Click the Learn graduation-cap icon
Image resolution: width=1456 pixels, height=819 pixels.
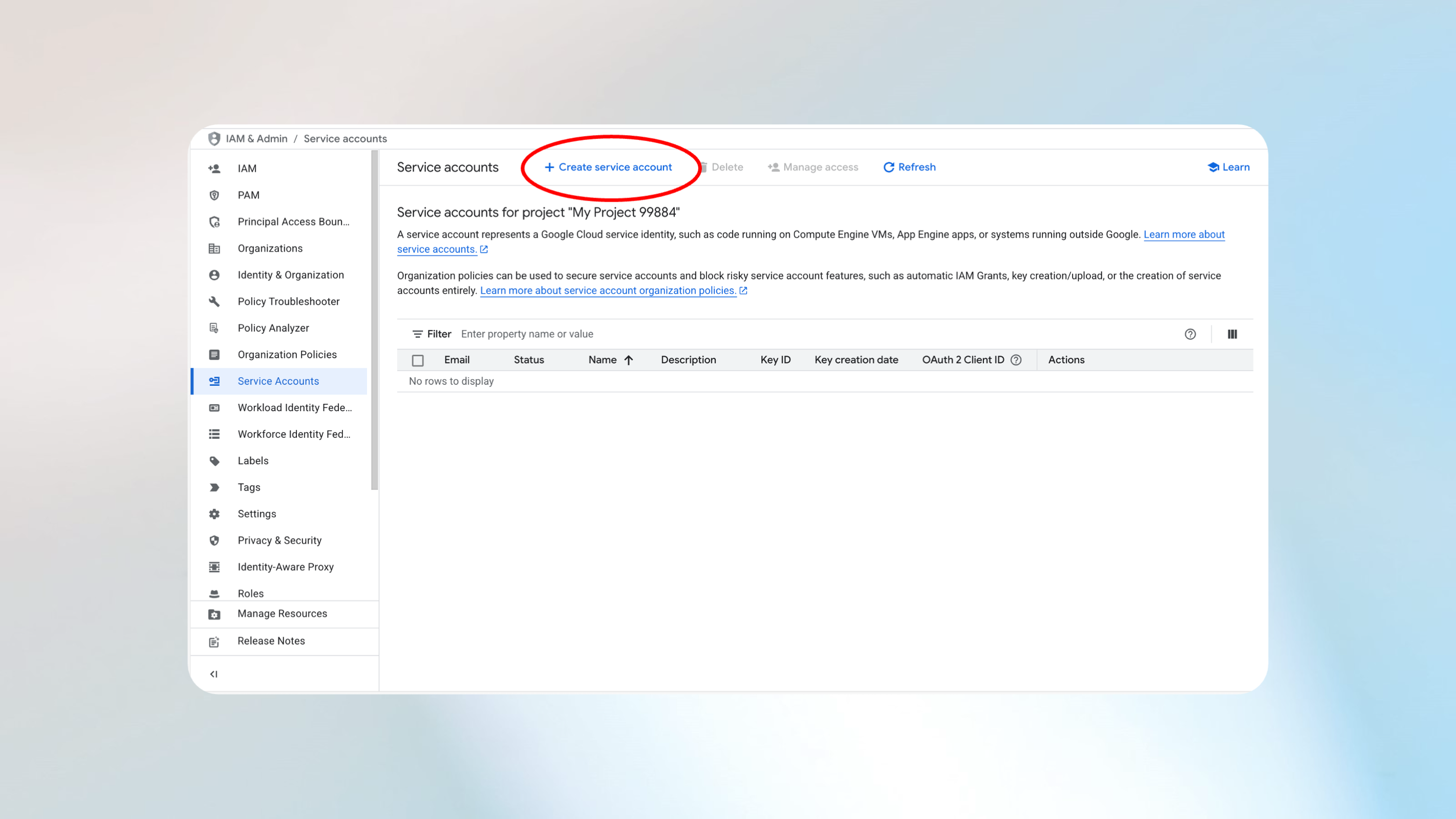(1213, 167)
